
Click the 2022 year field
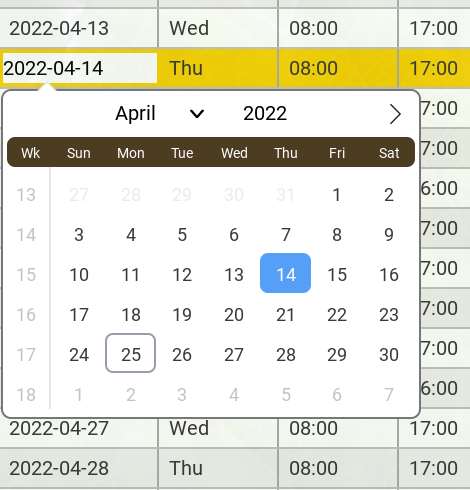[x=265, y=114]
